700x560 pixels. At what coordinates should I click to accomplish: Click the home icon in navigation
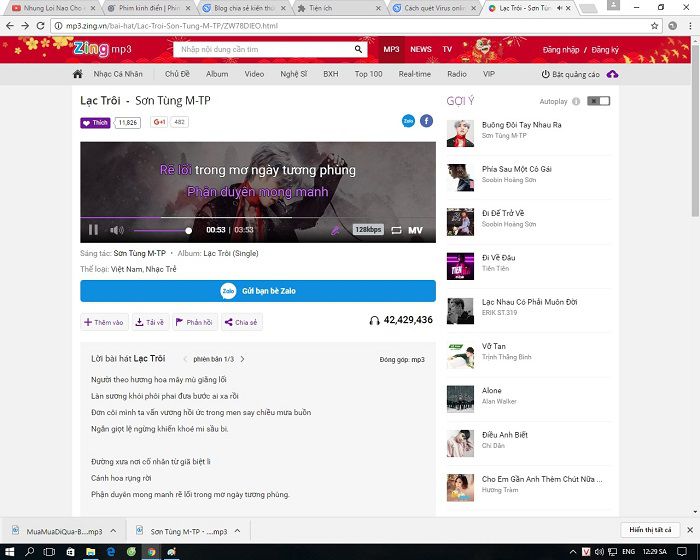(x=78, y=74)
